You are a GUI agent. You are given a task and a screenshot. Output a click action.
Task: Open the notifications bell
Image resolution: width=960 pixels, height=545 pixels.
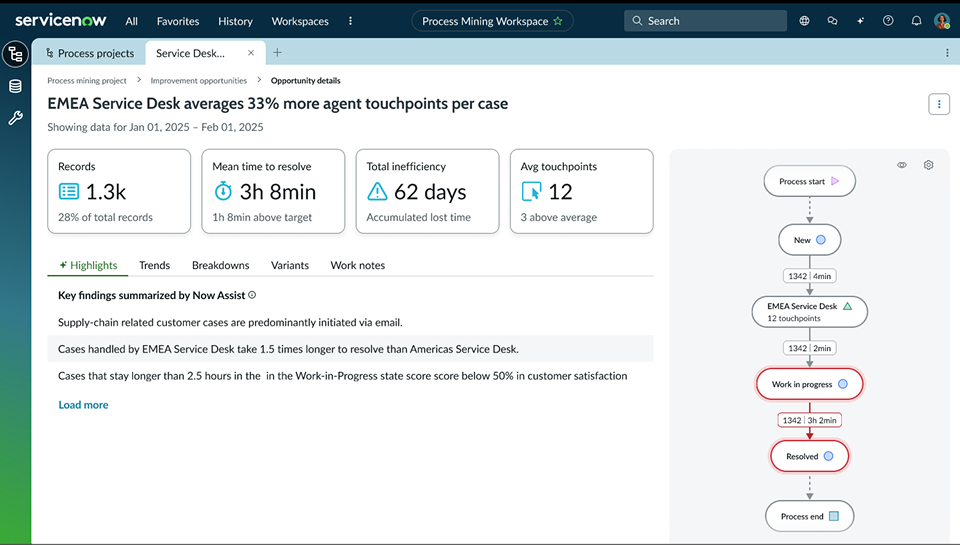coord(916,21)
